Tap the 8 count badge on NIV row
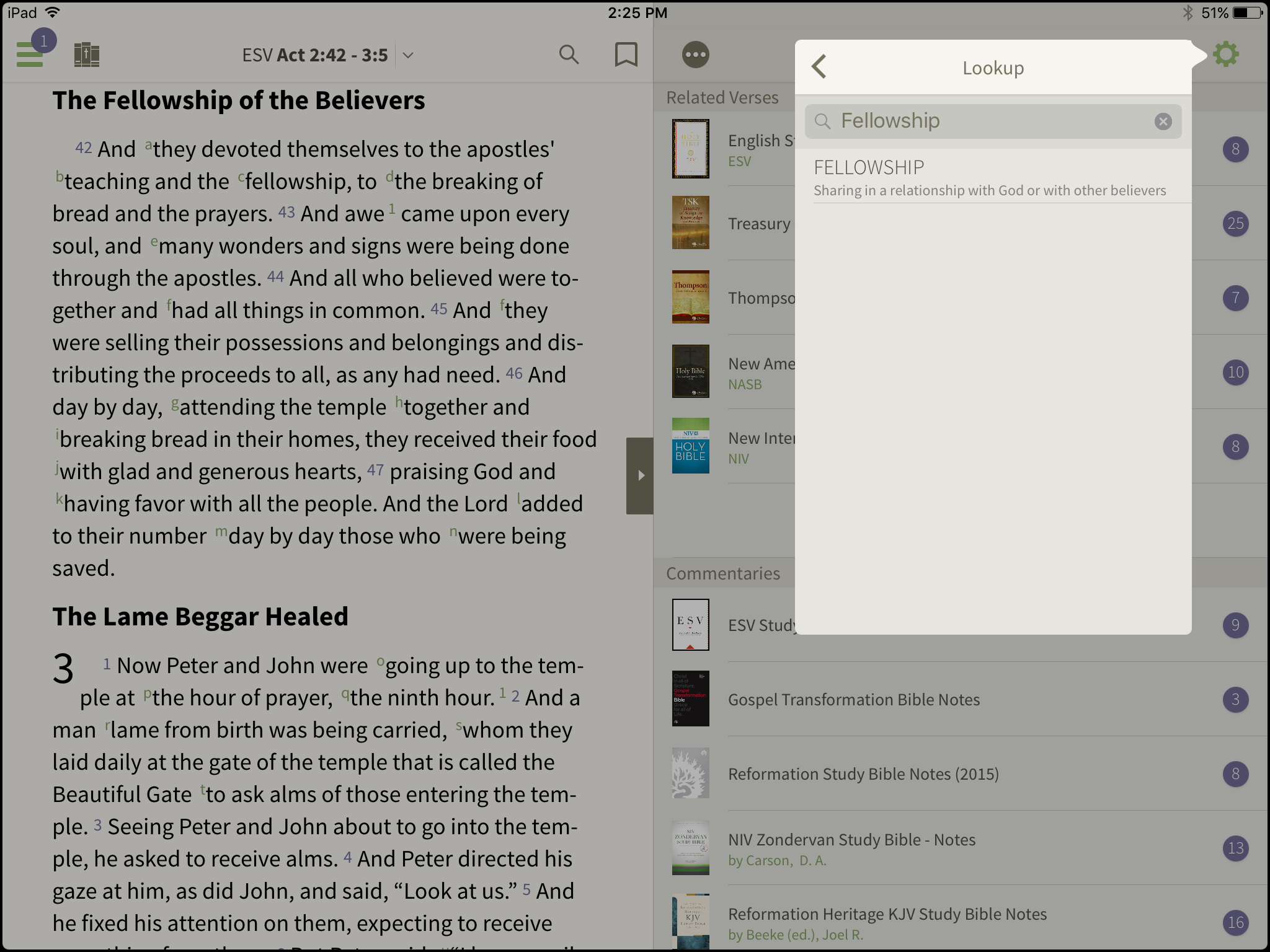The width and height of the screenshot is (1270, 952). (x=1235, y=446)
